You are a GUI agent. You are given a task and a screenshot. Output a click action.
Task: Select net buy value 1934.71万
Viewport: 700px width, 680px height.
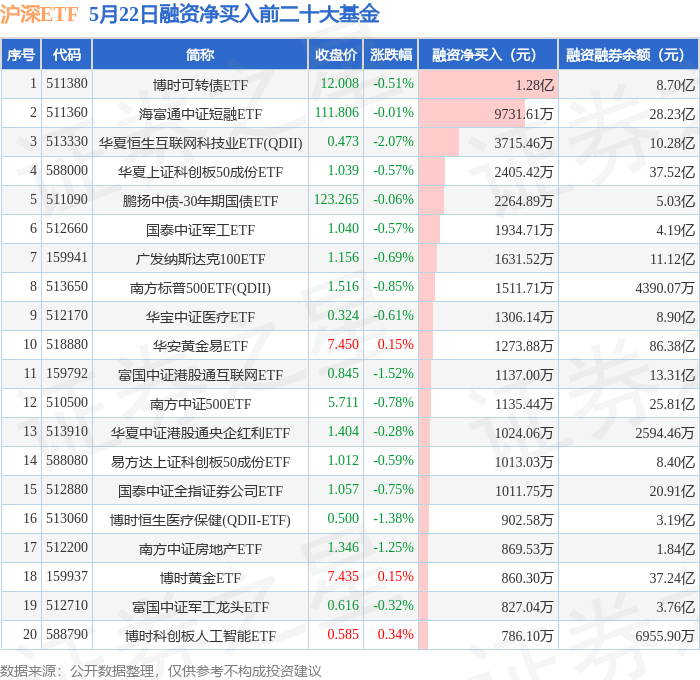(524, 230)
